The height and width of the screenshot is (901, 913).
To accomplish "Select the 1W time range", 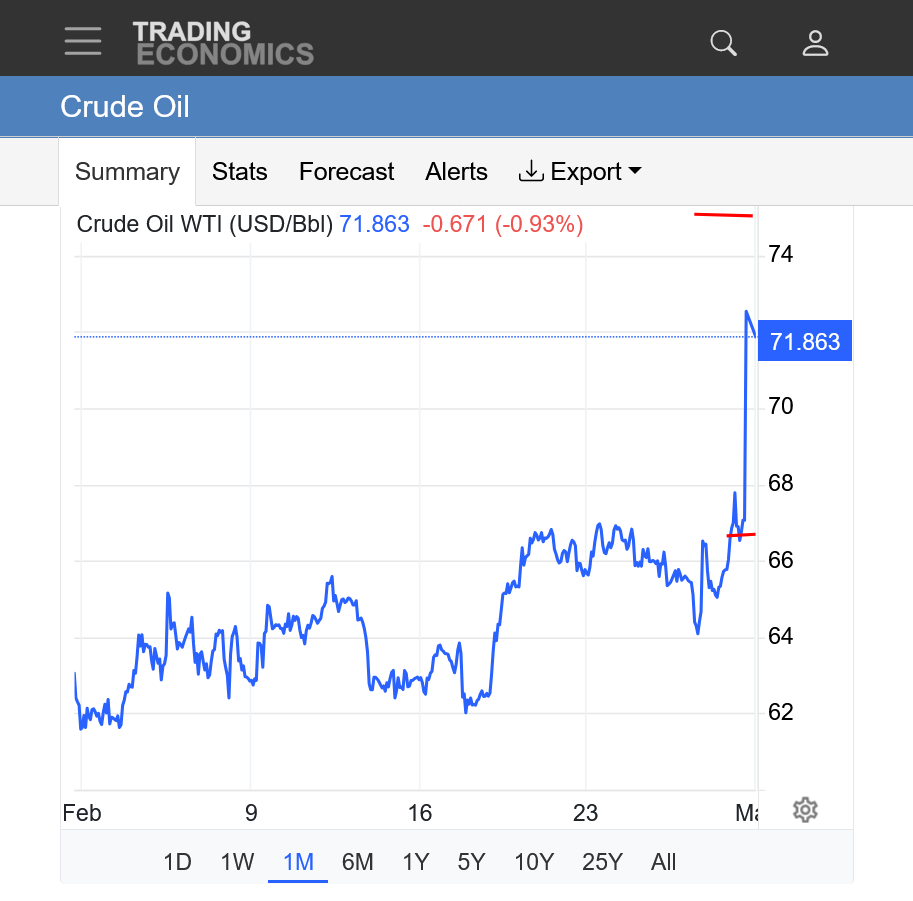I will coord(237,862).
